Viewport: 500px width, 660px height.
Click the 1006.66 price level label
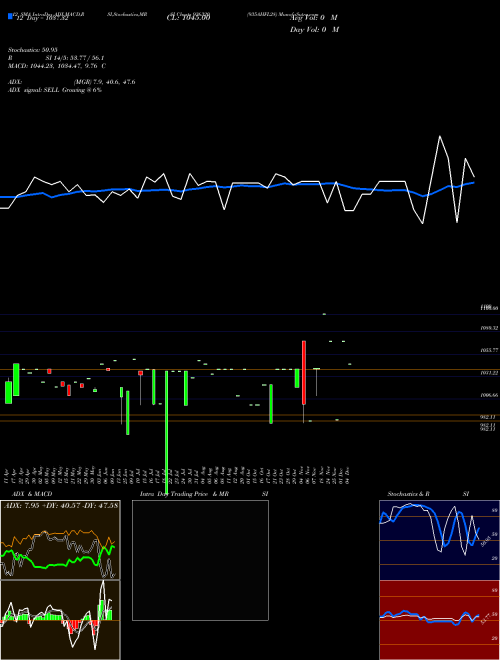pyautogui.click(x=489, y=395)
